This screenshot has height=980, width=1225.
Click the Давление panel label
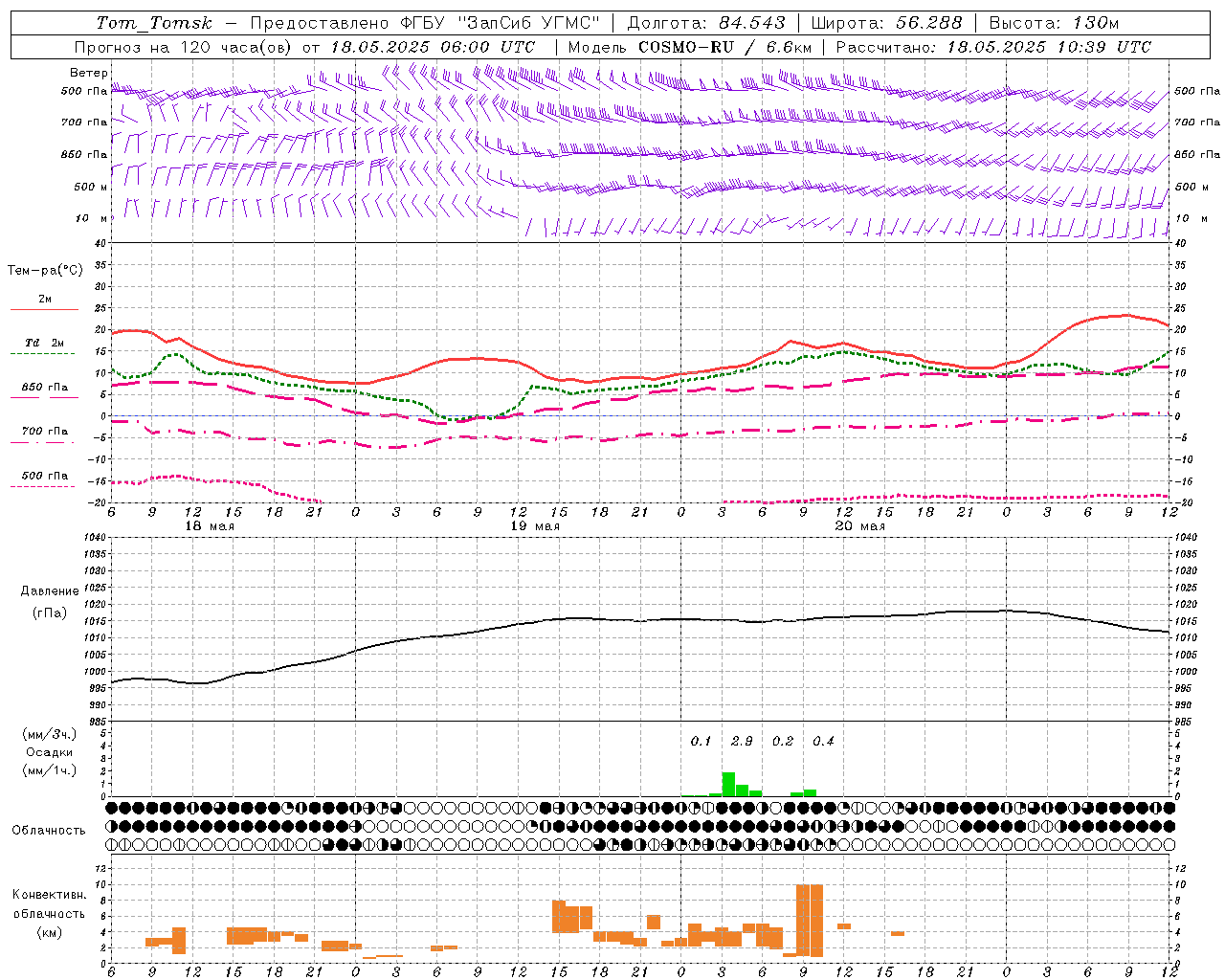50,591
